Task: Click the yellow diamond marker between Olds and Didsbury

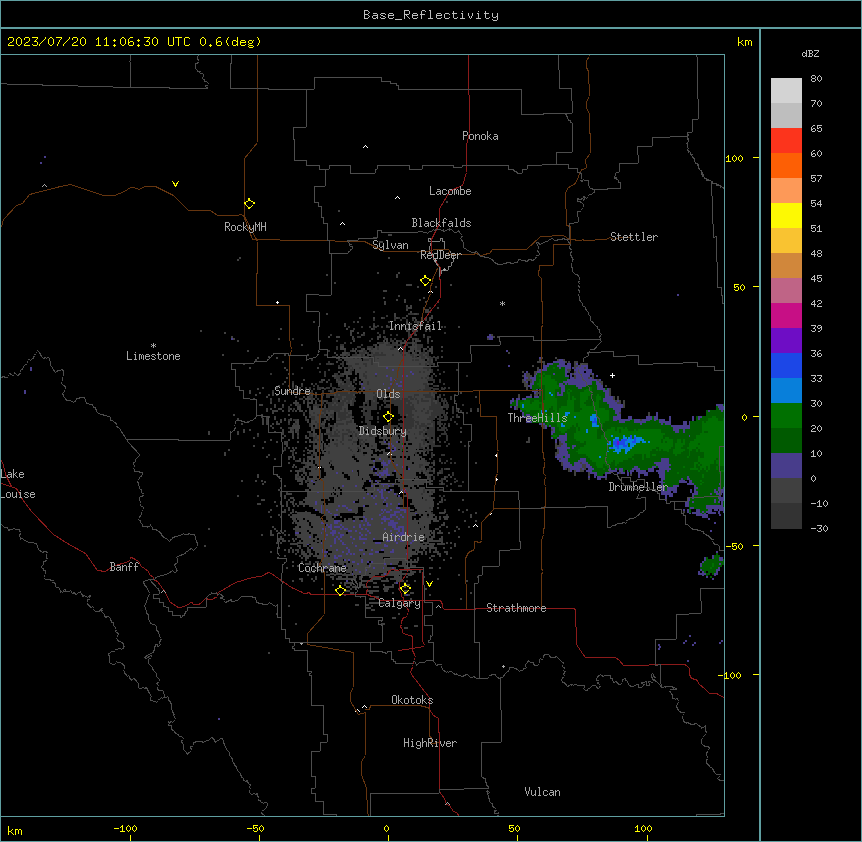Action: pos(389,417)
